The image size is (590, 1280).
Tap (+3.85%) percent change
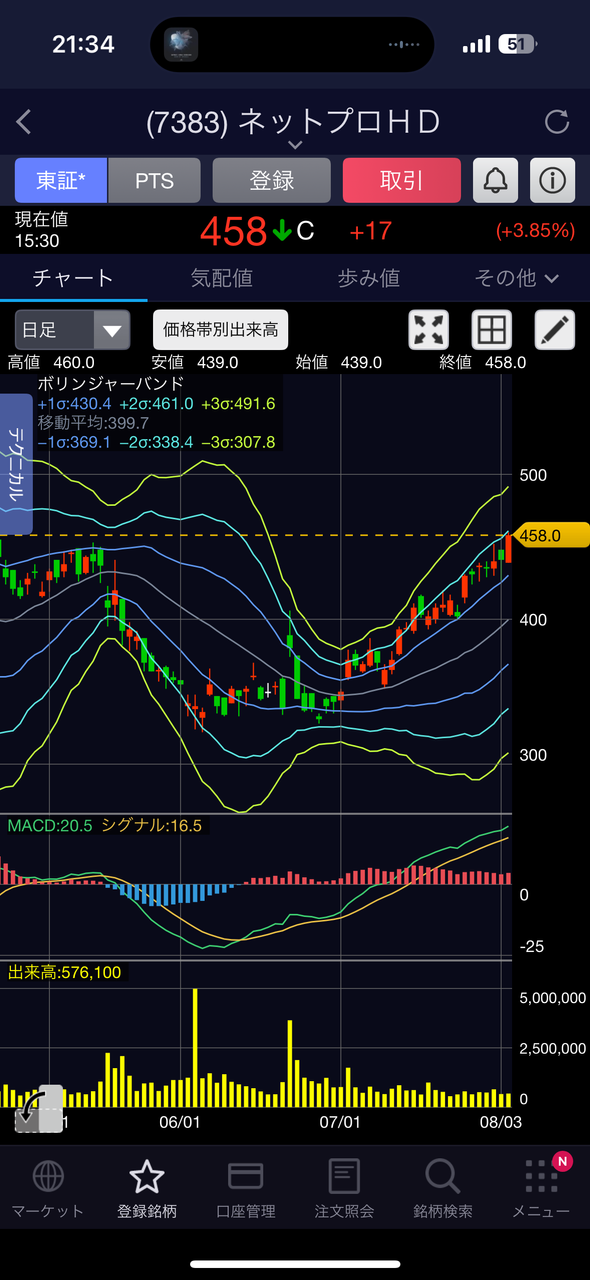click(x=535, y=231)
